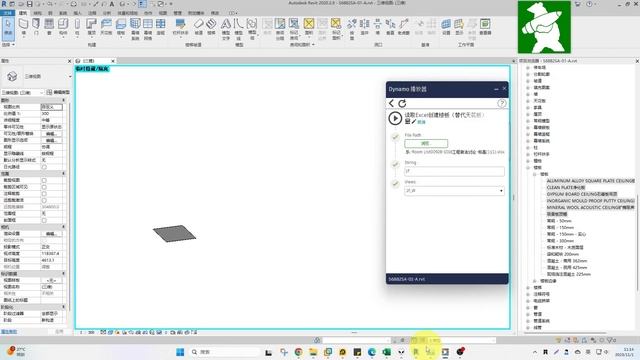640x360 pixels.
Task: Select the Curtain System tool
Action: pos(135,29)
